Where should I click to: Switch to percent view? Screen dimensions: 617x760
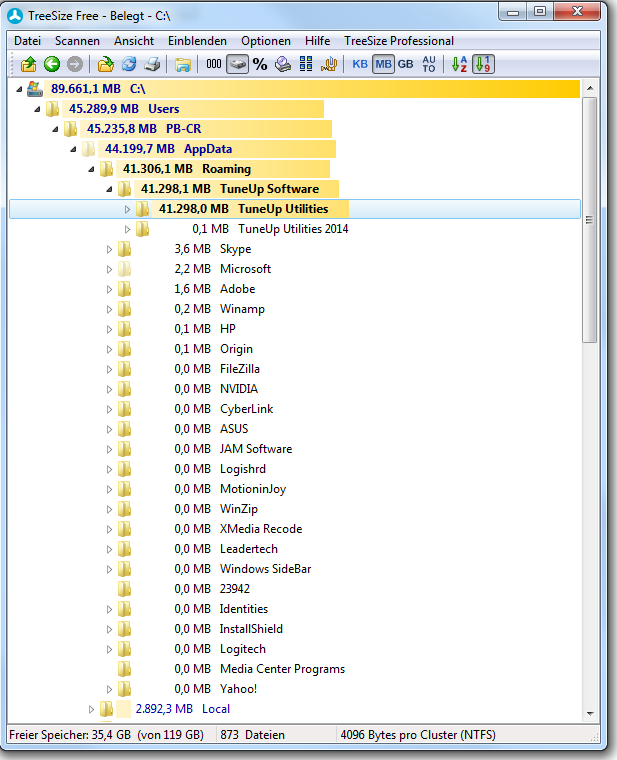(x=260, y=64)
